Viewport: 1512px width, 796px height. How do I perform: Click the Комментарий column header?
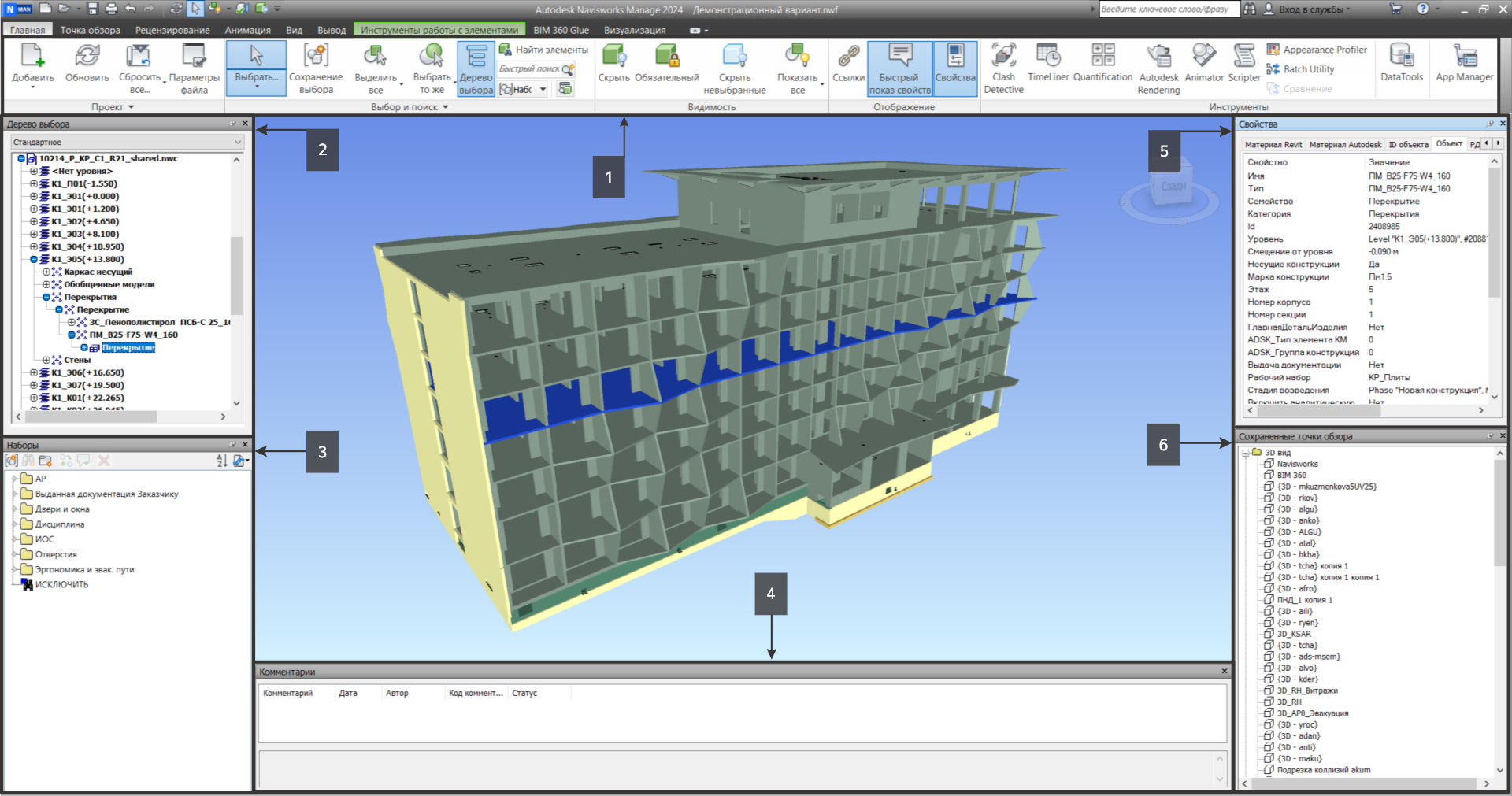tap(296, 694)
